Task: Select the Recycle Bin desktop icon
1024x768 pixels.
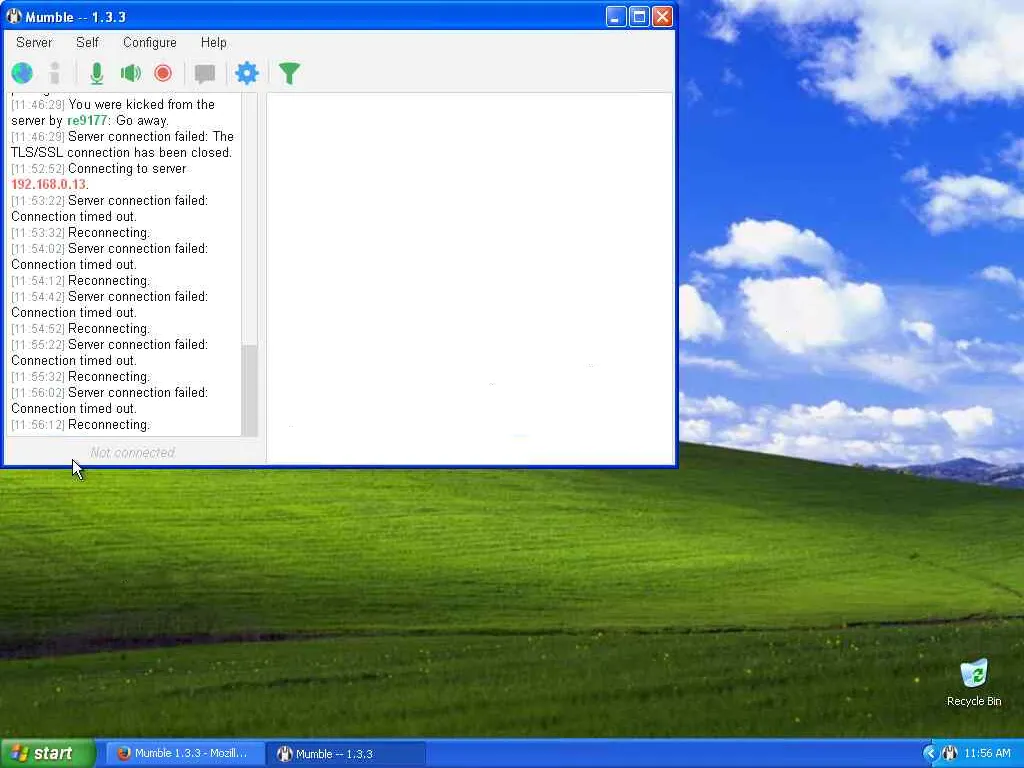Action: [x=974, y=683]
